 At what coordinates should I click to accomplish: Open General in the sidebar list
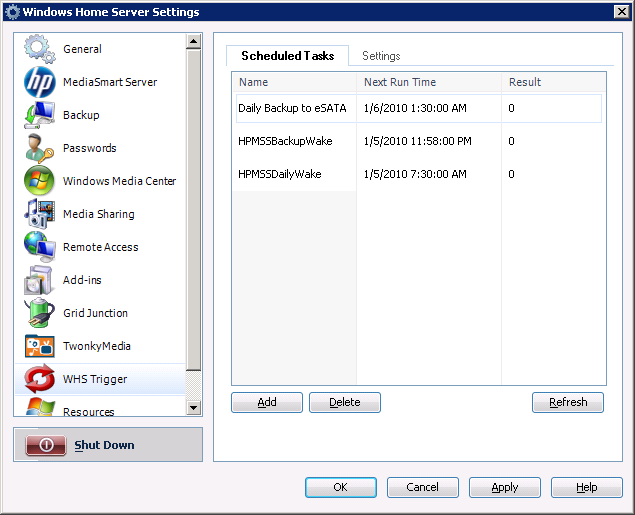(82, 49)
